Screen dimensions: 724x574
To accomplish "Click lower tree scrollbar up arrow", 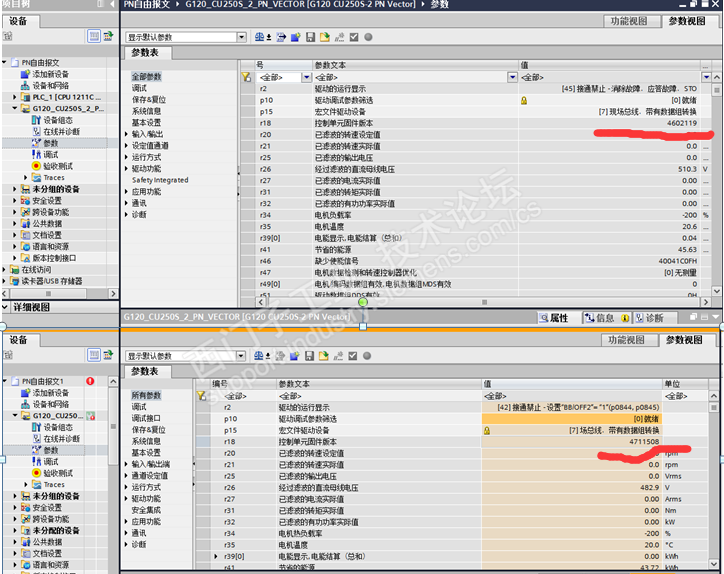I will pos(113,381).
